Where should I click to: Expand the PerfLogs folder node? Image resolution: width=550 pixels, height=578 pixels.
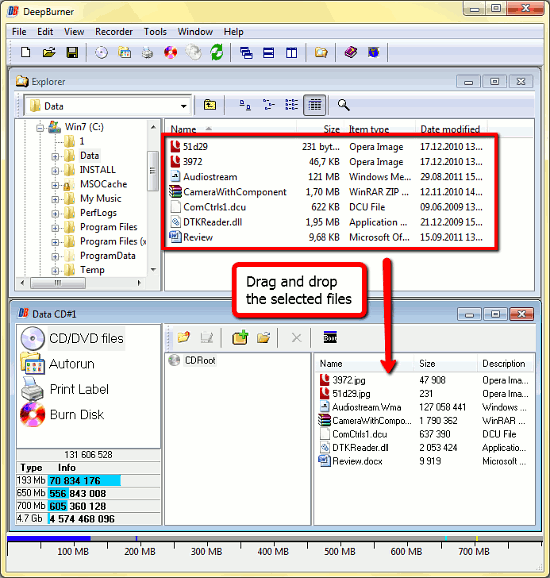click(55, 214)
